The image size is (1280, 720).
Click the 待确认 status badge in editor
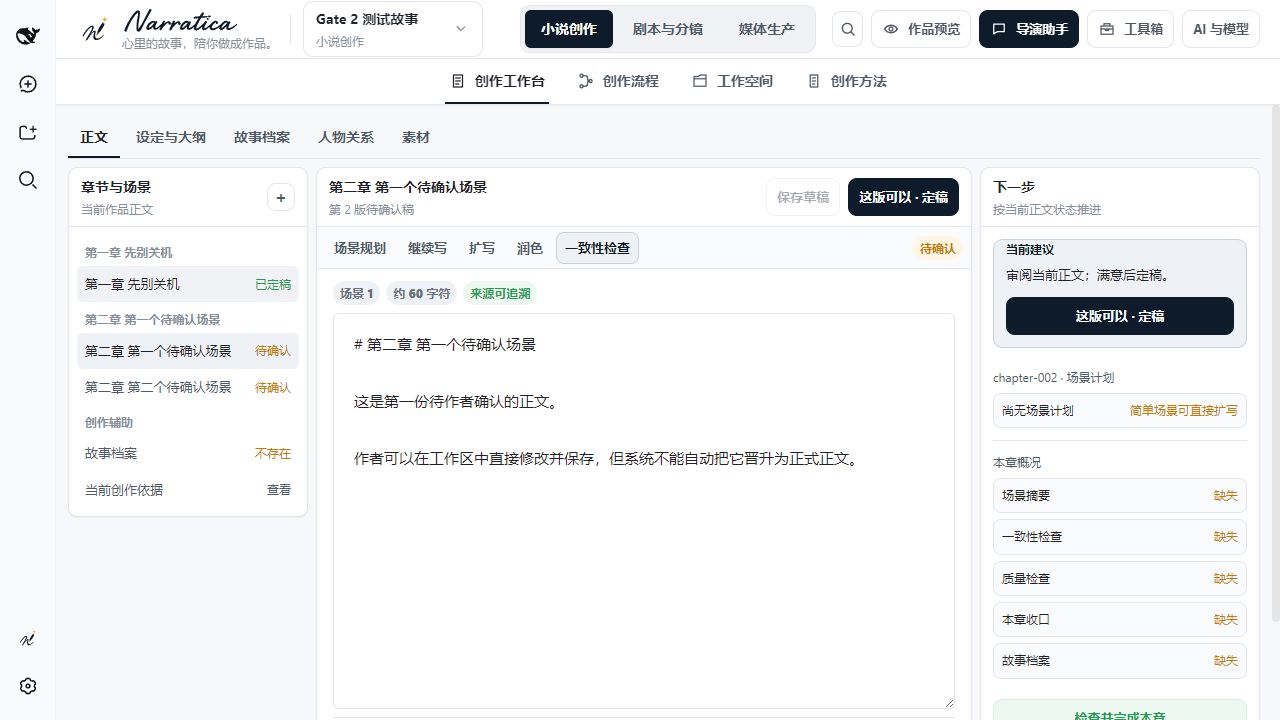click(937, 248)
